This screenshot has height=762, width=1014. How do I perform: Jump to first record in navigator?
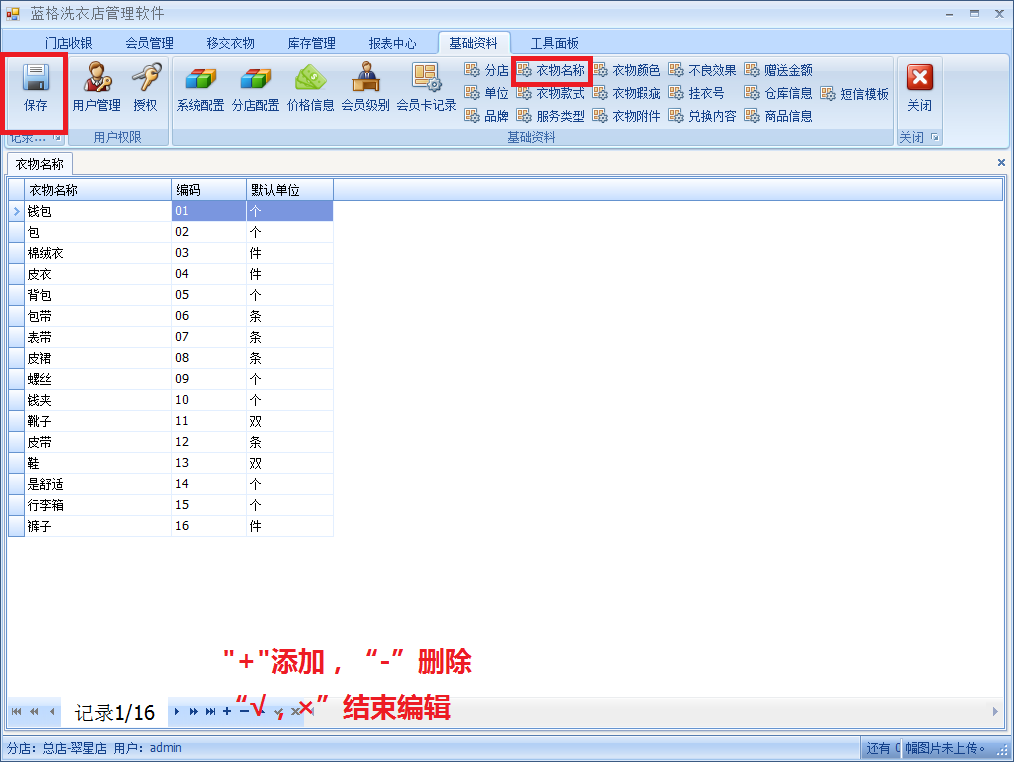point(17,712)
